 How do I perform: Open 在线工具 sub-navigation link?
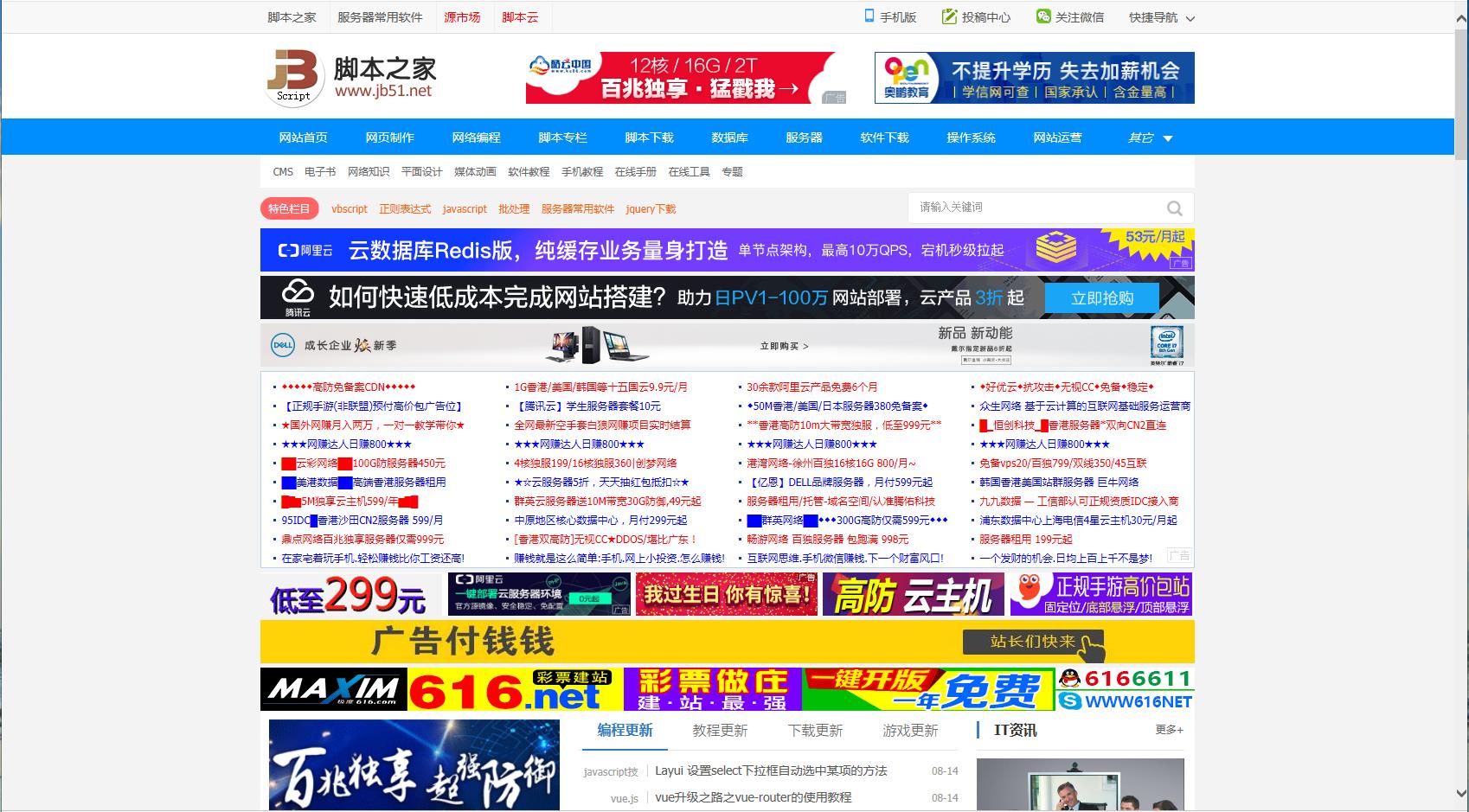[x=689, y=172]
